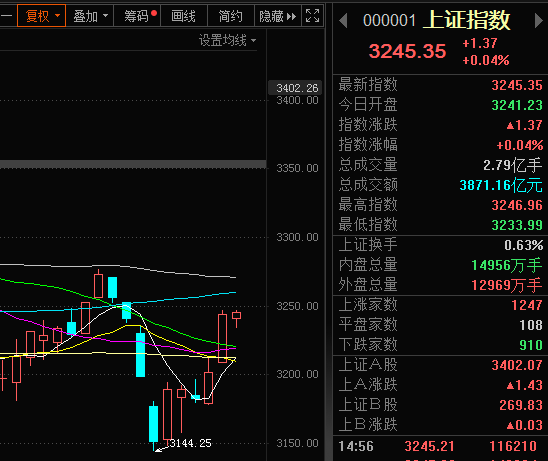Screen dimensions: 548x461
Task: Open the 复权 dropdown
Action: [42, 16]
